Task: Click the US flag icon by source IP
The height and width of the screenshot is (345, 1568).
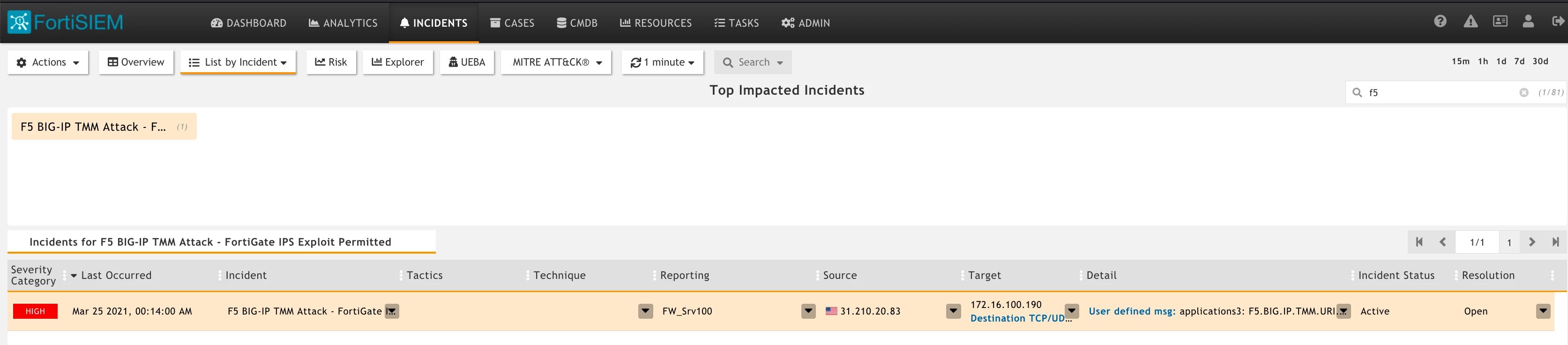Action: pos(831,311)
